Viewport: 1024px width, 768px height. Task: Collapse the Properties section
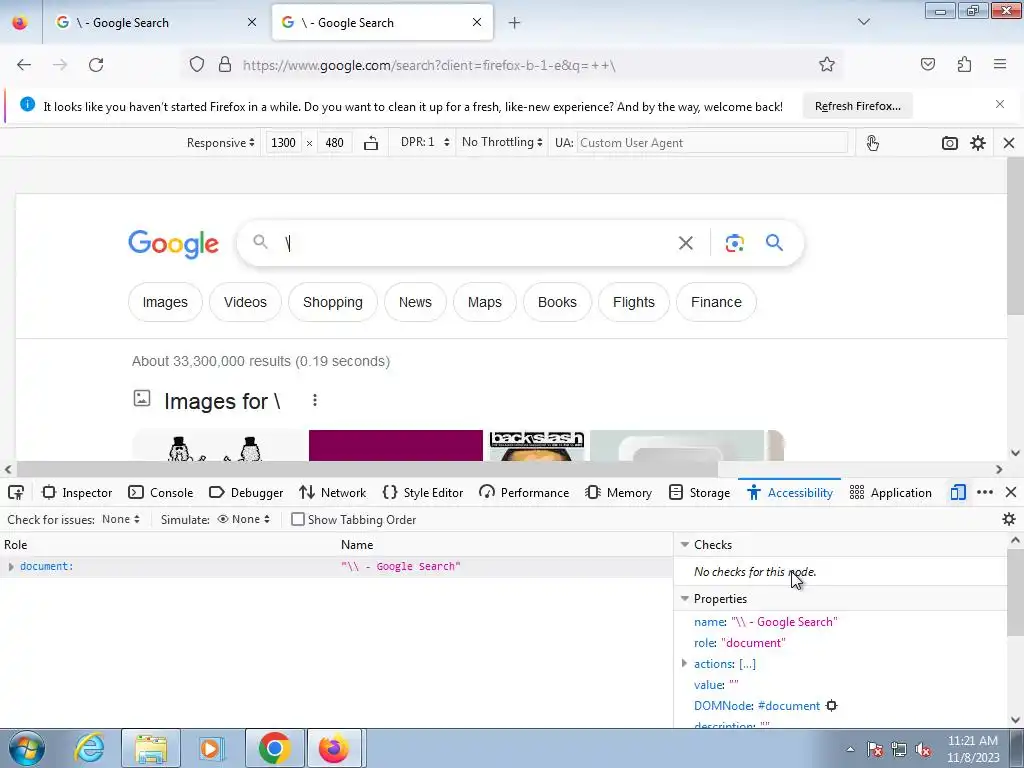pyautogui.click(x=685, y=598)
